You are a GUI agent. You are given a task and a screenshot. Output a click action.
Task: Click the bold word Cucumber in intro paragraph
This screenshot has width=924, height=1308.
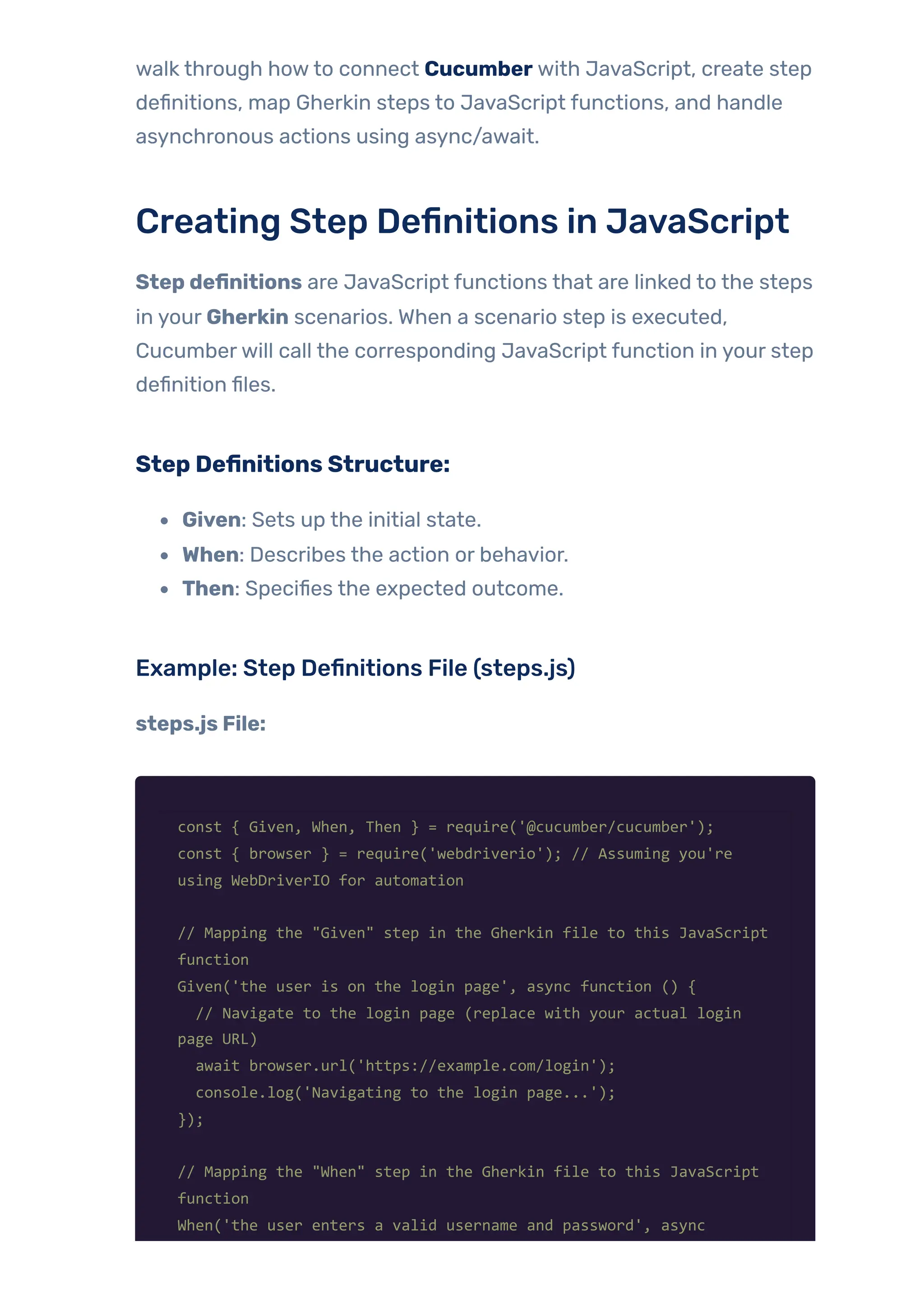click(478, 69)
